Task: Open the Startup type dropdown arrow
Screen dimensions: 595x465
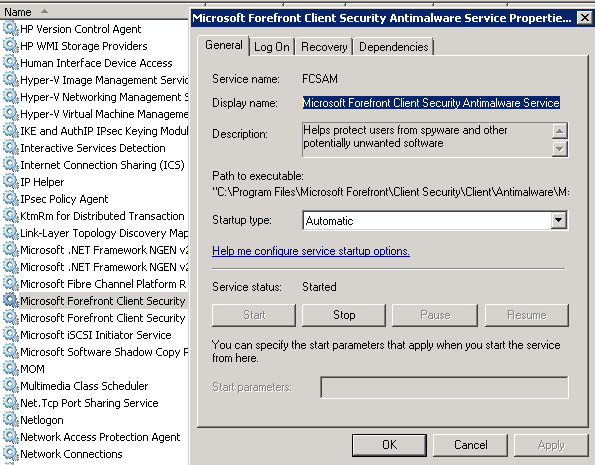Action: (559, 220)
